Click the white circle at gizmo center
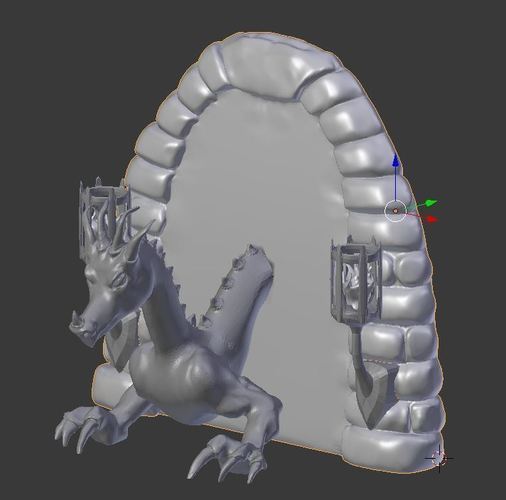506x500 pixels. click(x=395, y=211)
